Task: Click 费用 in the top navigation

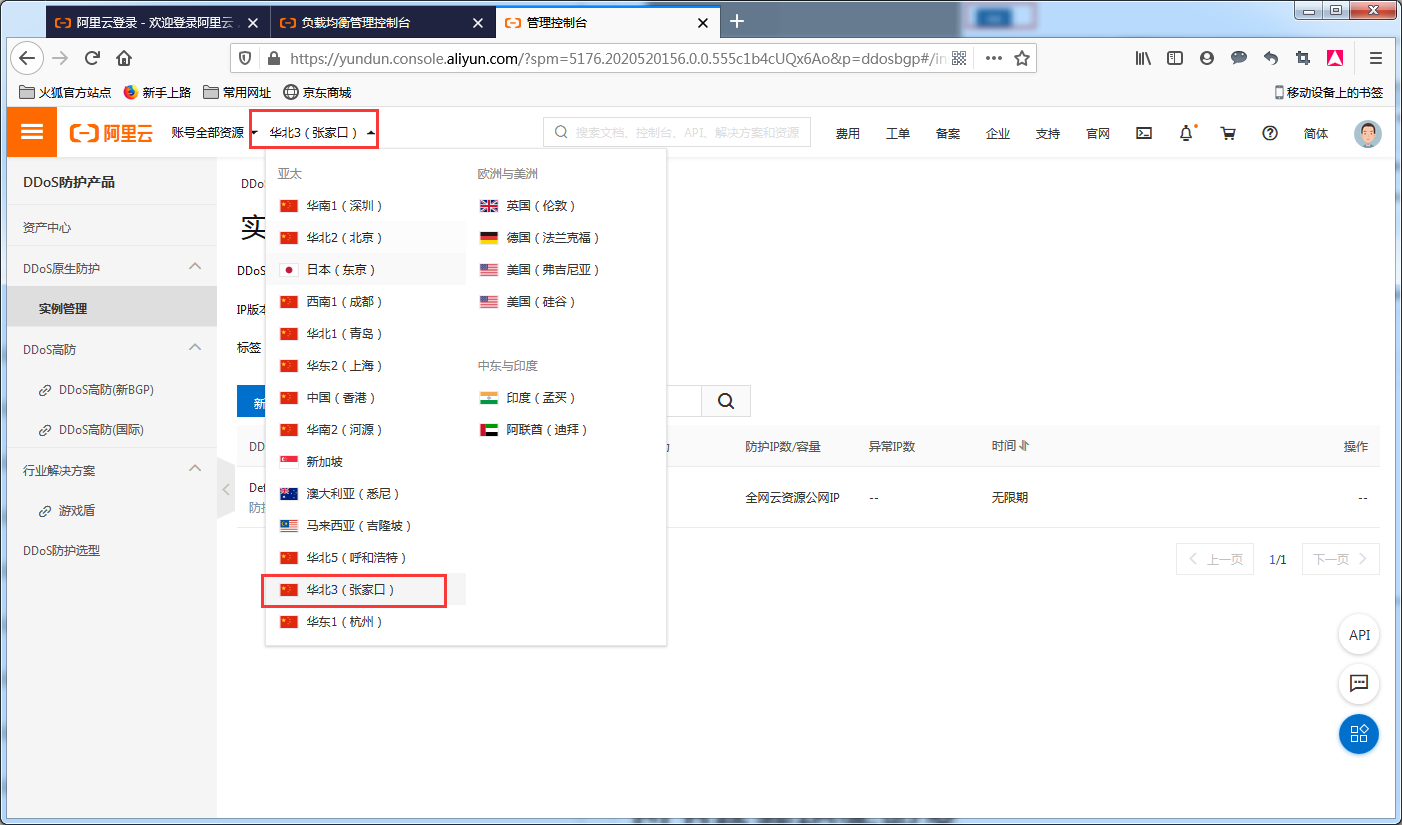Action: coord(847,133)
